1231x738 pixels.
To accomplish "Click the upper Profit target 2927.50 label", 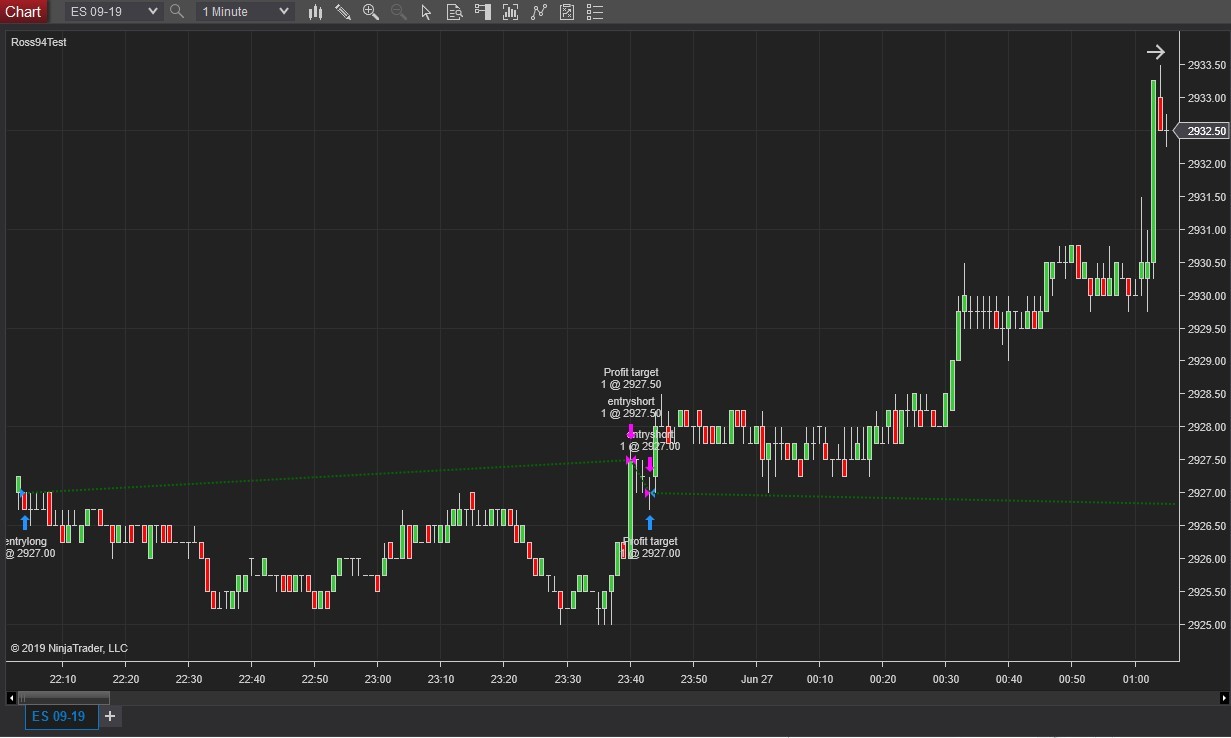I will 631,378.
